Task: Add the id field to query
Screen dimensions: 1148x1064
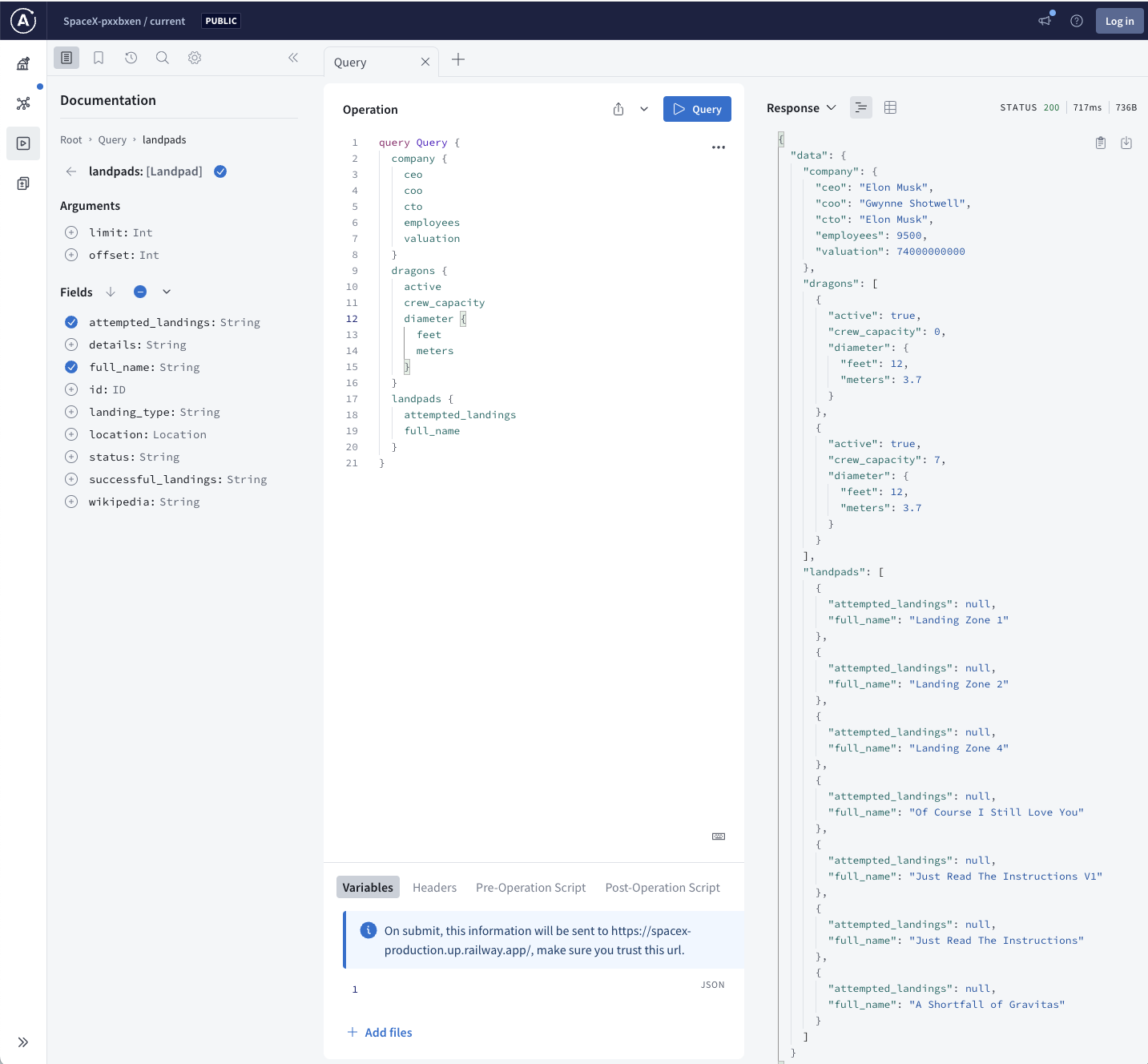Action: coord(71,389)
